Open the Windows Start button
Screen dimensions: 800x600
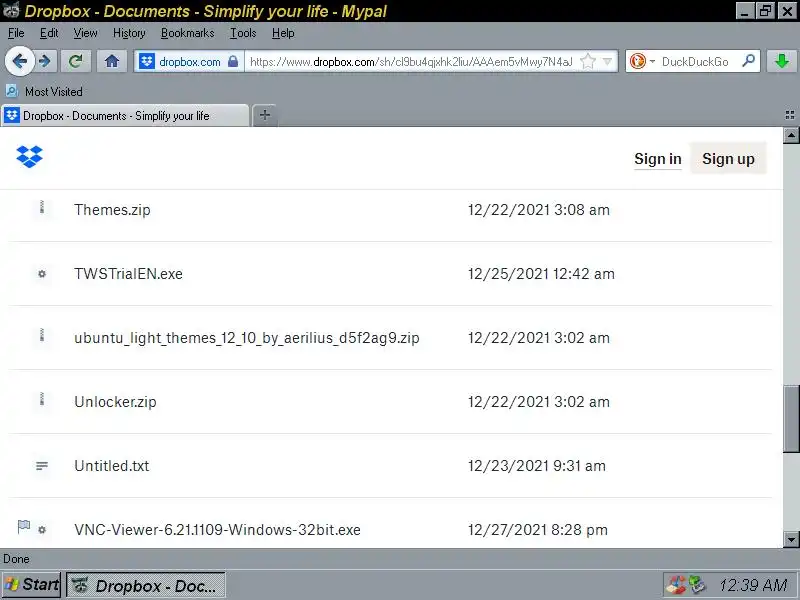click(x=32, y=585)
